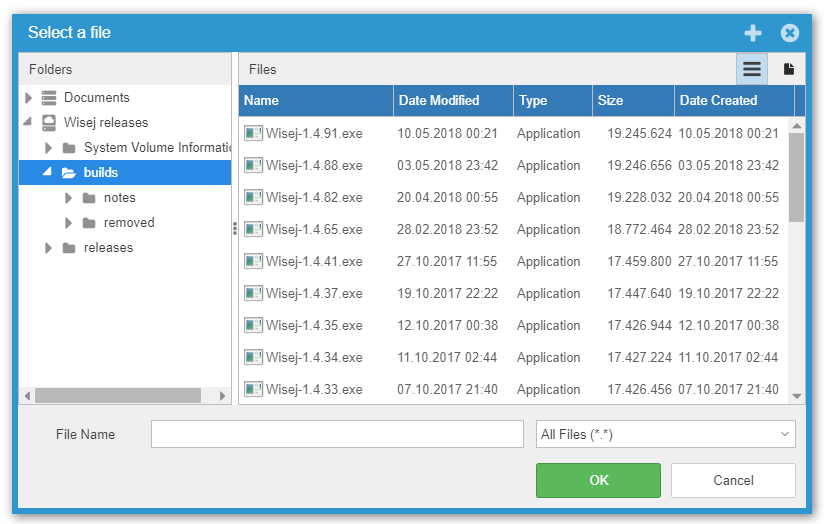Select the Documents root item

(96, 97)
